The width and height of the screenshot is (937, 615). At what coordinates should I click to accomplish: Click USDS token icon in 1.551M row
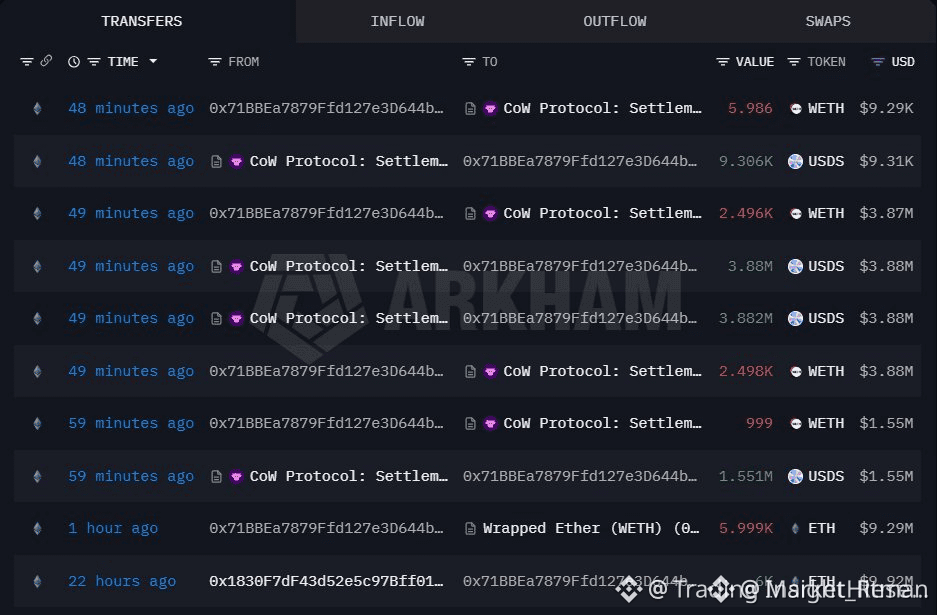[x=795, y=476]
